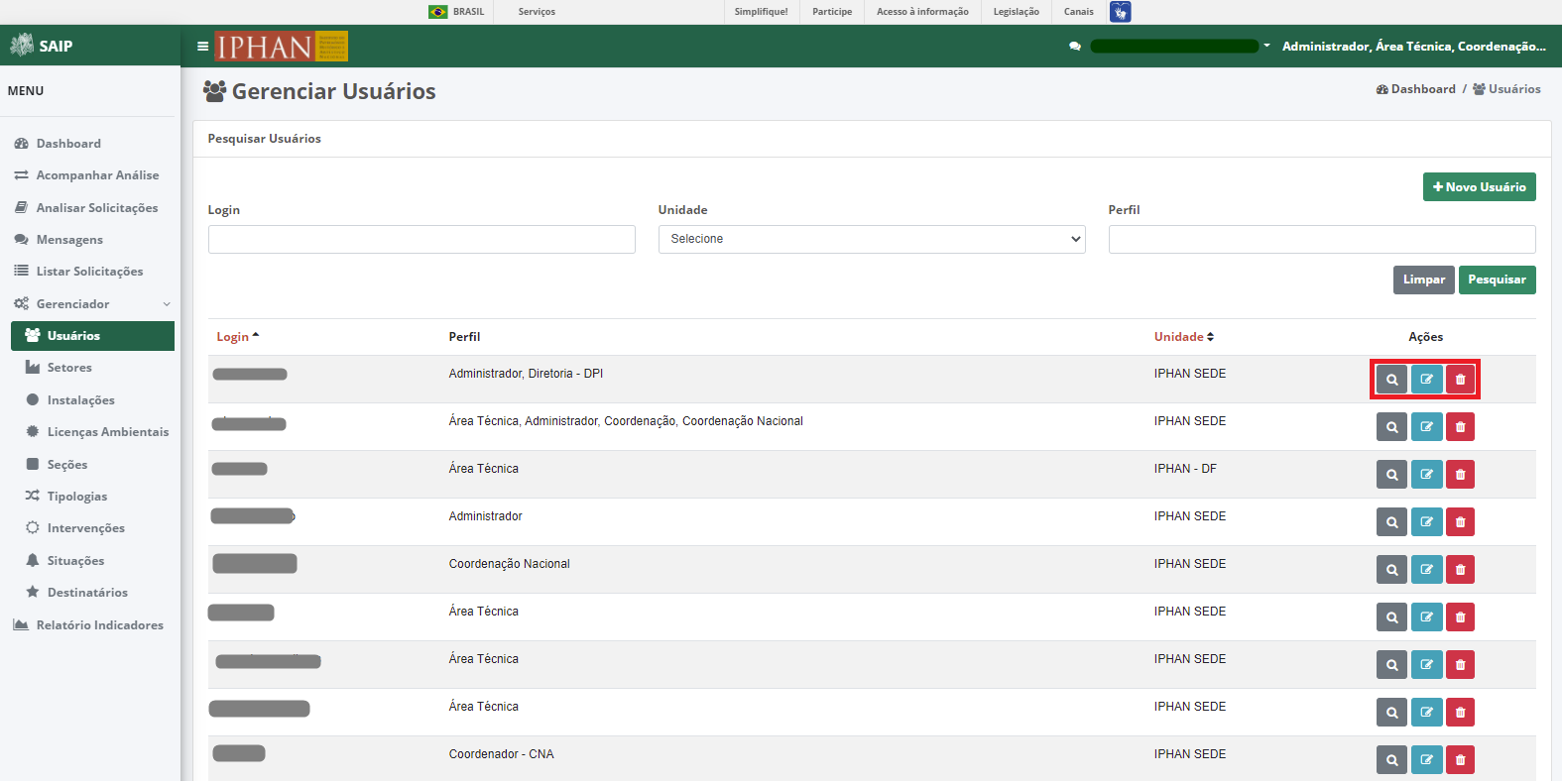Open the Participe top bar link

click(832, 12)
